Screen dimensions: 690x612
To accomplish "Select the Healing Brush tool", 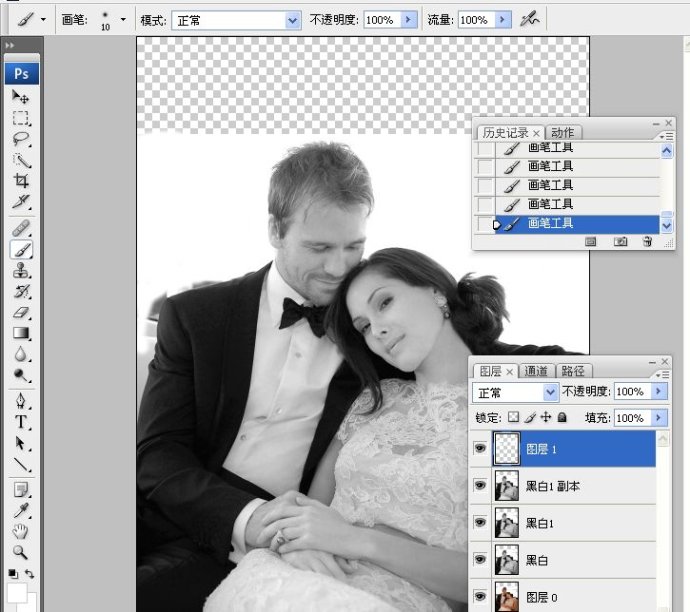I will coord(20,228).
